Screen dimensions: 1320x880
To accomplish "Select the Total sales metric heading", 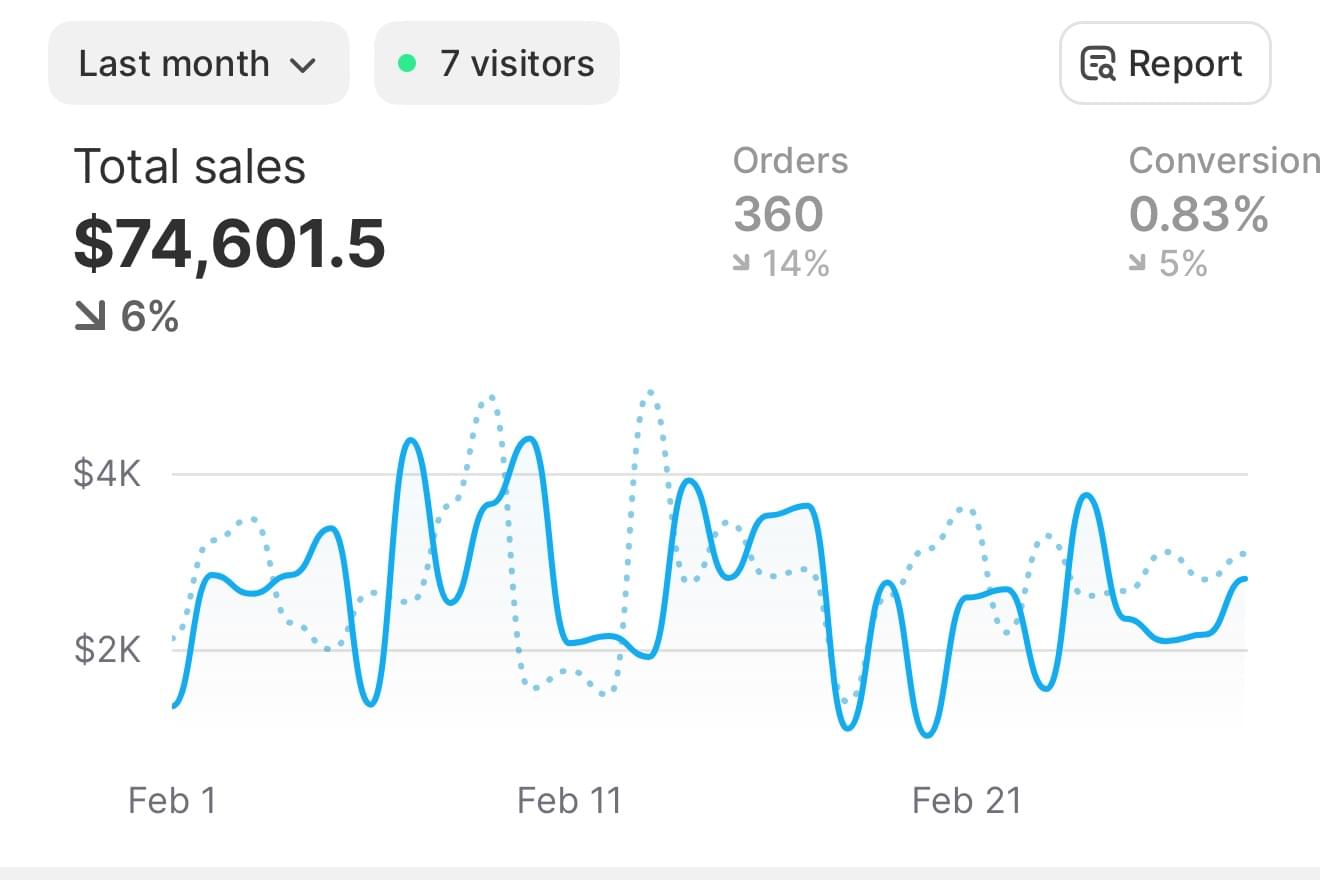I will pyautogui.click(x=190, y=166).
